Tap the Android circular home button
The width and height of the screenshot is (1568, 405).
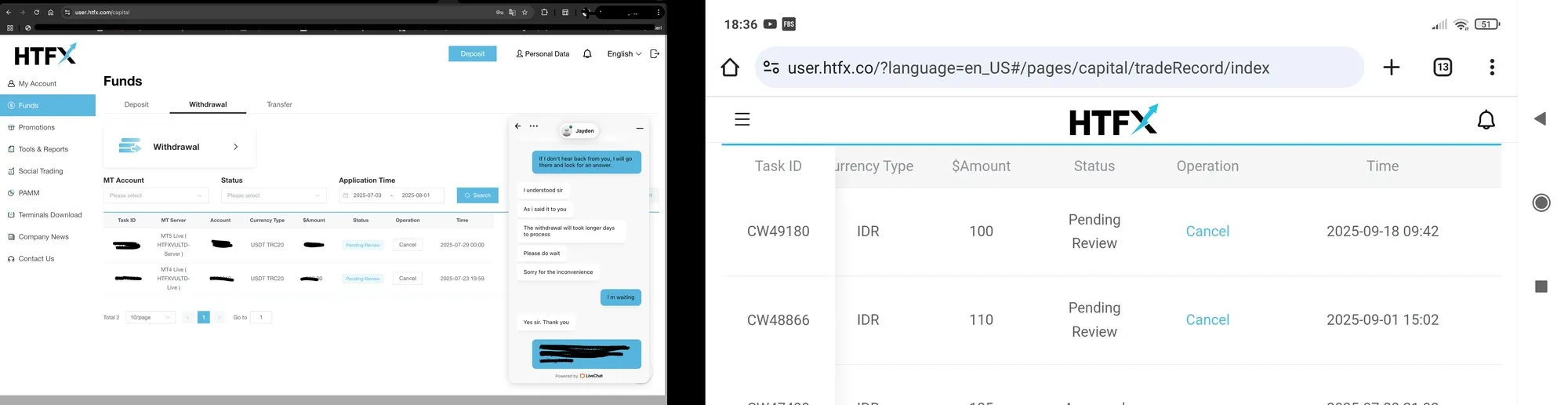[x=1541, y=203]
